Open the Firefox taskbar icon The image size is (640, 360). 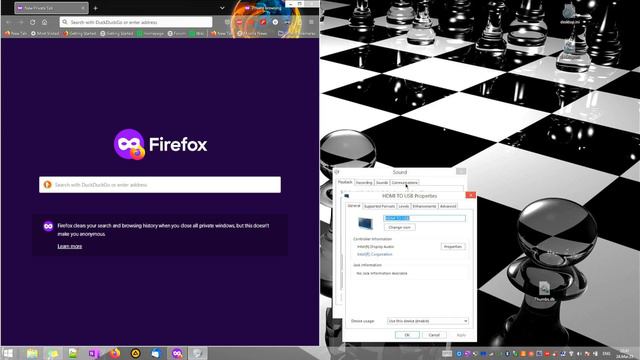[115, 353]
